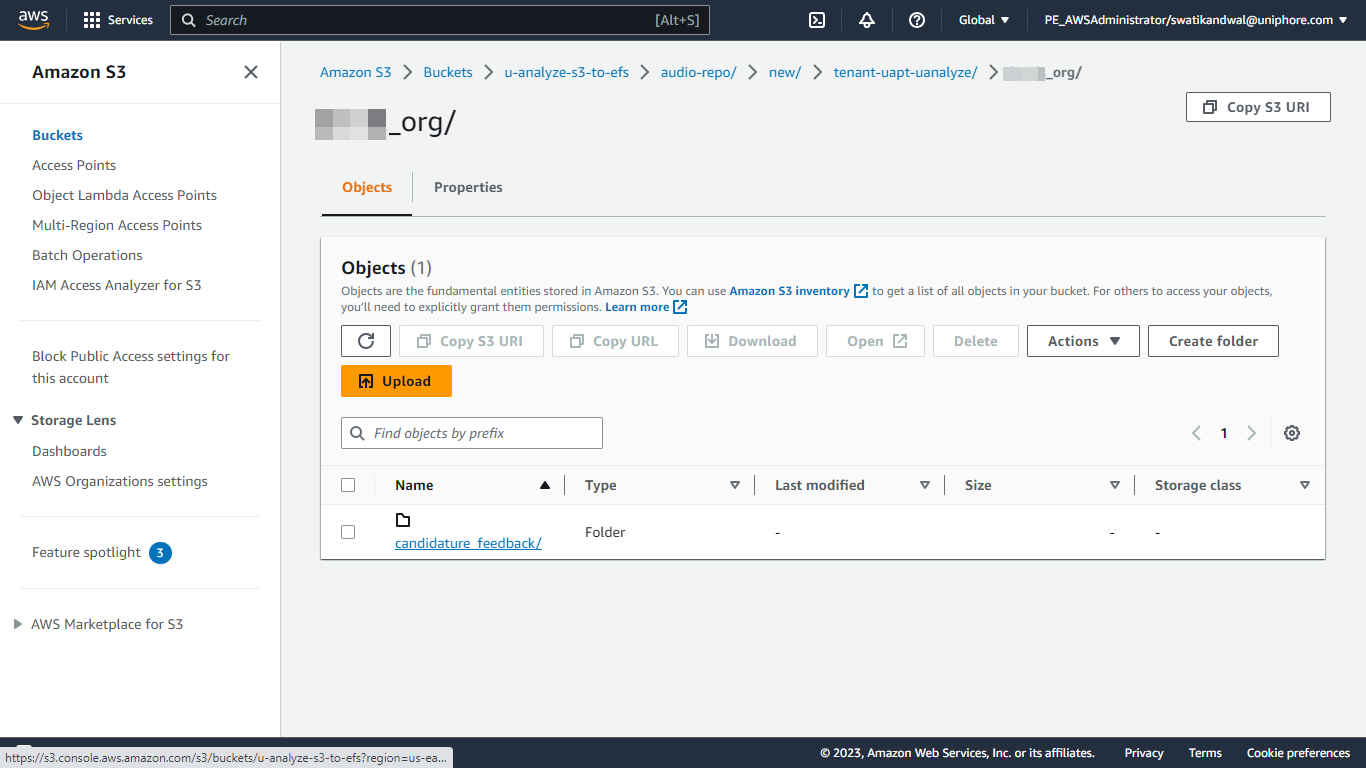Click the toolbar Copy S3 URI button
Screen dimensions: 1366x768
(x=471, y=341)
